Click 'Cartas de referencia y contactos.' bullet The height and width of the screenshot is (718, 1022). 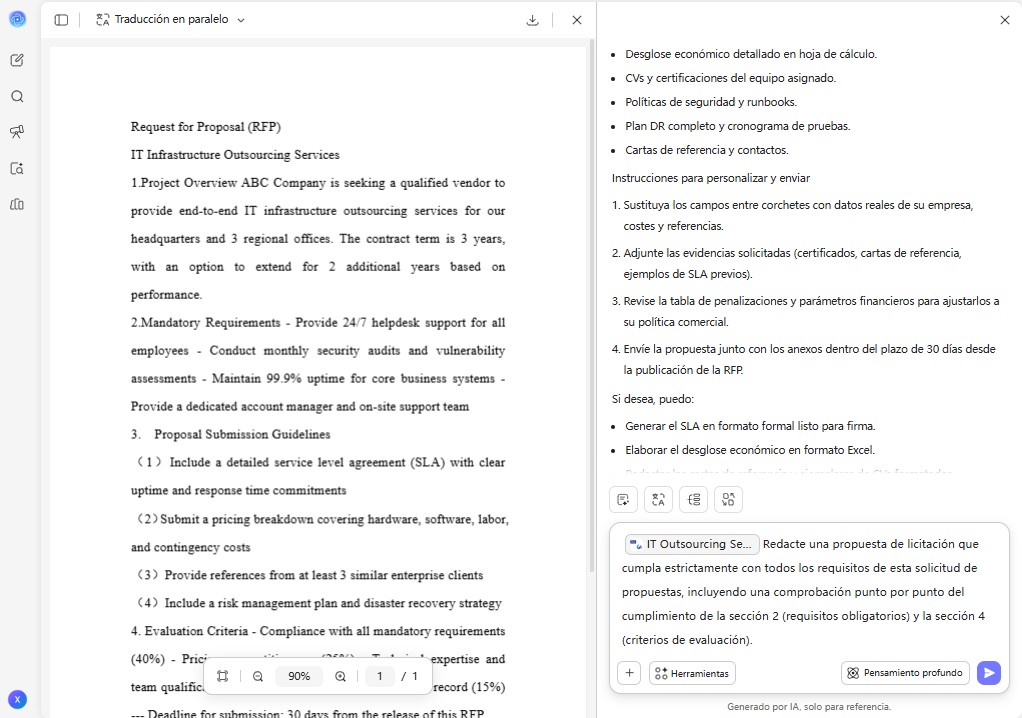click(707, 150)
